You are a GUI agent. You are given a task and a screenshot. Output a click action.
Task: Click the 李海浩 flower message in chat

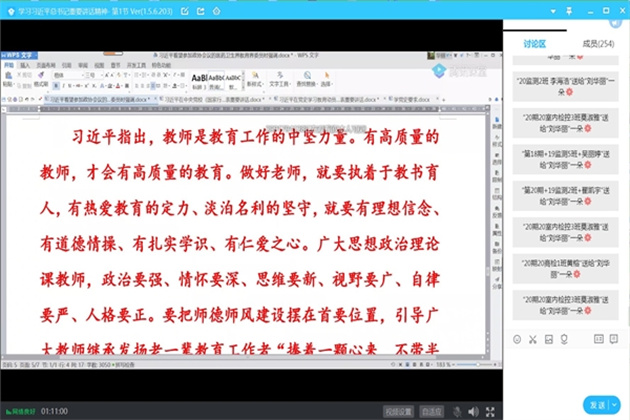coord(565,86)
